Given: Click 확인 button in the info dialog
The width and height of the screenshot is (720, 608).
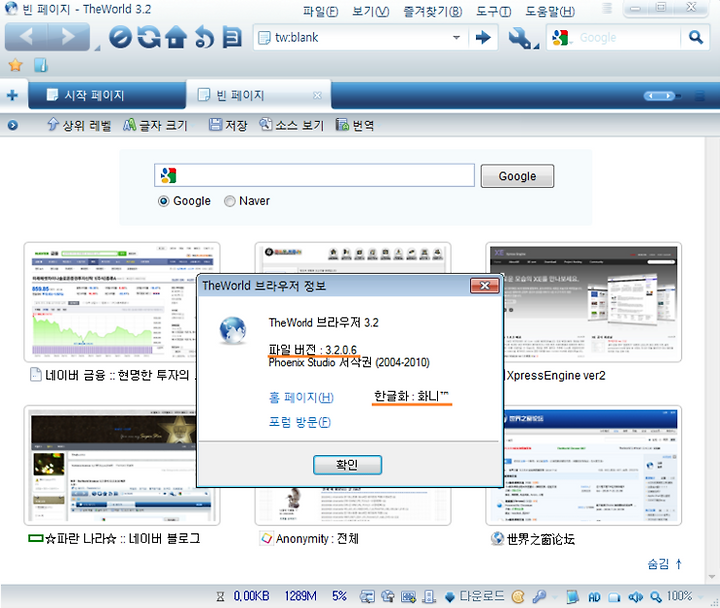Looking at the screenshot, I should 347,465.
